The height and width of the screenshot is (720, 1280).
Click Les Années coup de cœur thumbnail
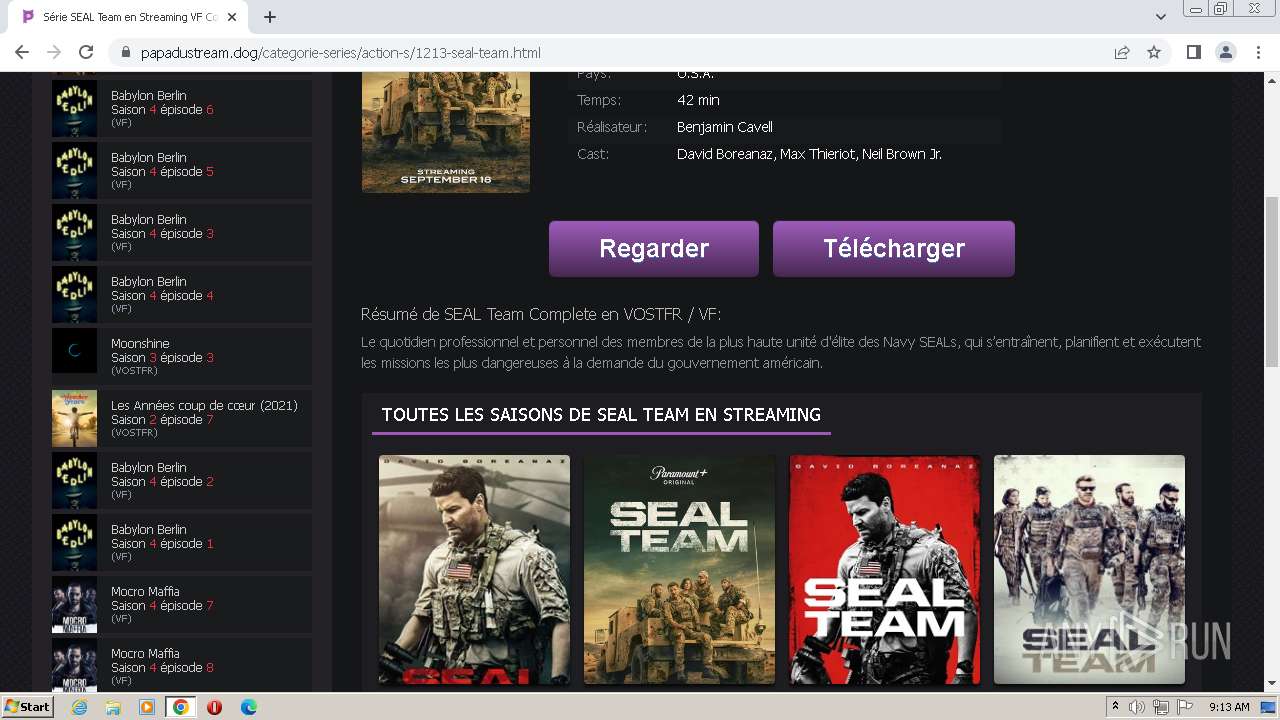coord(74,418)
